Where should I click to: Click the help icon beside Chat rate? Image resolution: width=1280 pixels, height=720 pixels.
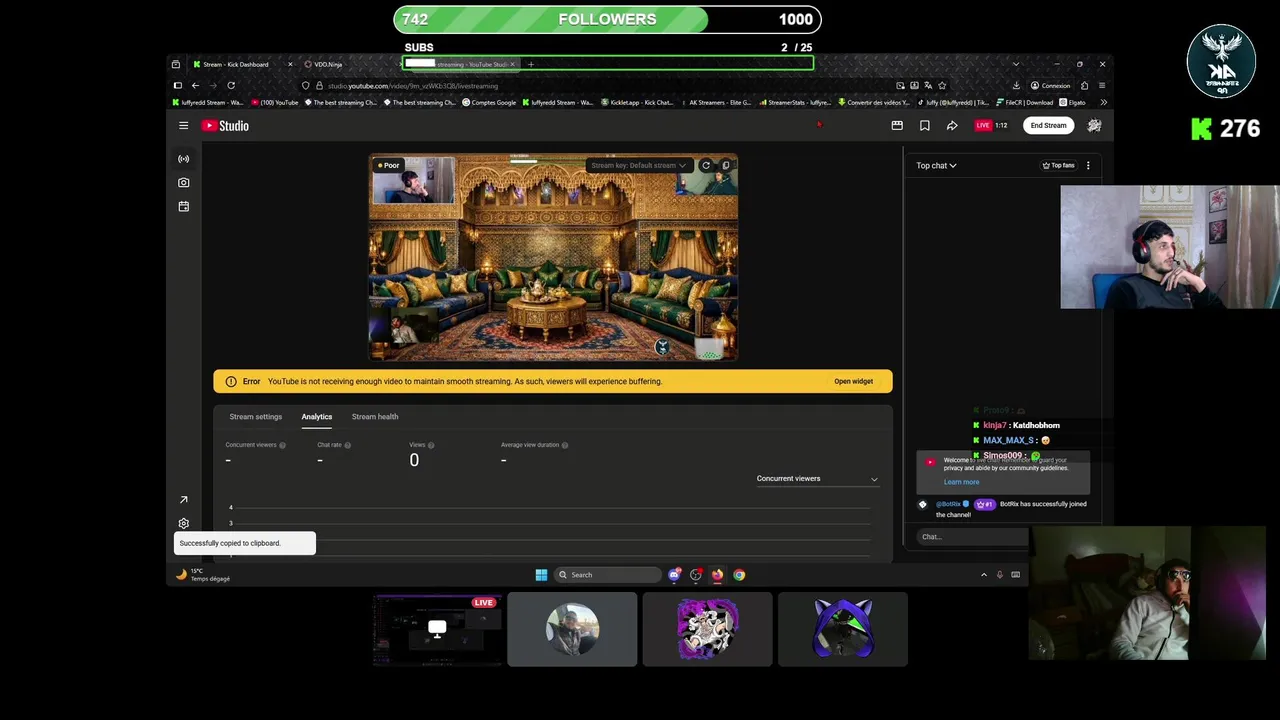pos(348,445)
